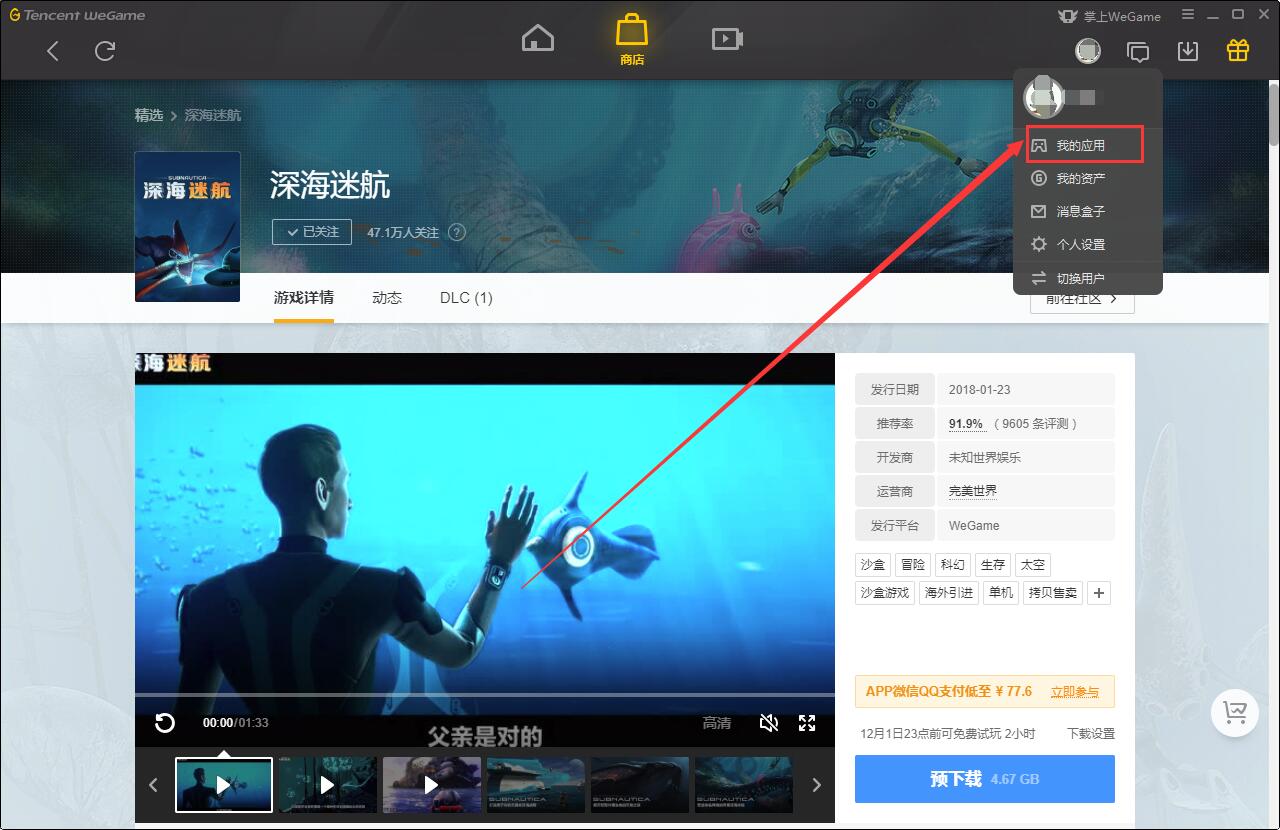The width and height of the screenshot is (1280, 830).
Task: Click the 单机 tag
Action: coord(1001,593)
